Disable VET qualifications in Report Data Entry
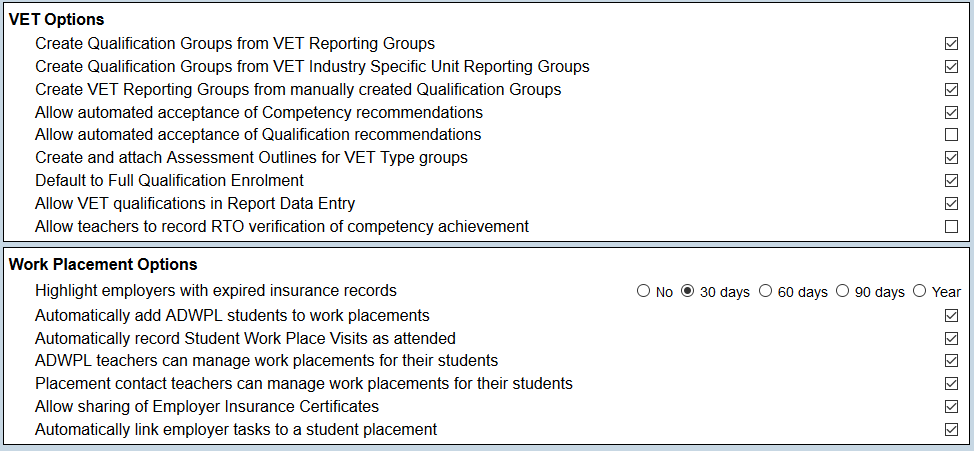The image size is (974, 451). pyautogui.click(x=951, y=204)
